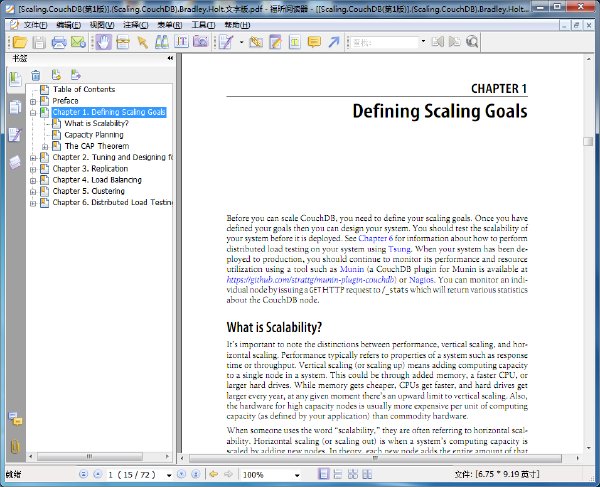Expand The CAP Theorem node
600x487 pixels.
[45, 147]
